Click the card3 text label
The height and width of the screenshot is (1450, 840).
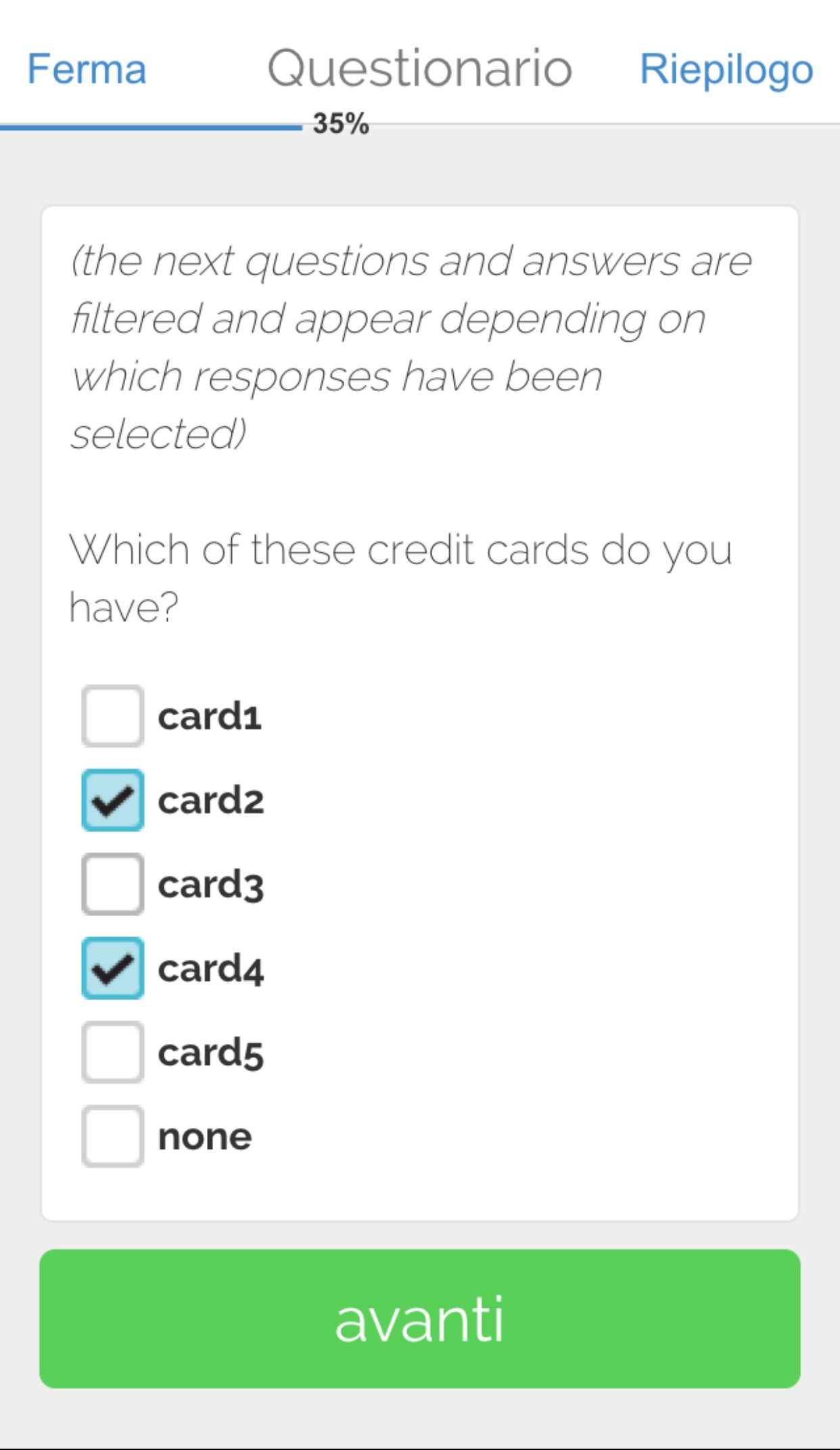[x=210, y=885]
